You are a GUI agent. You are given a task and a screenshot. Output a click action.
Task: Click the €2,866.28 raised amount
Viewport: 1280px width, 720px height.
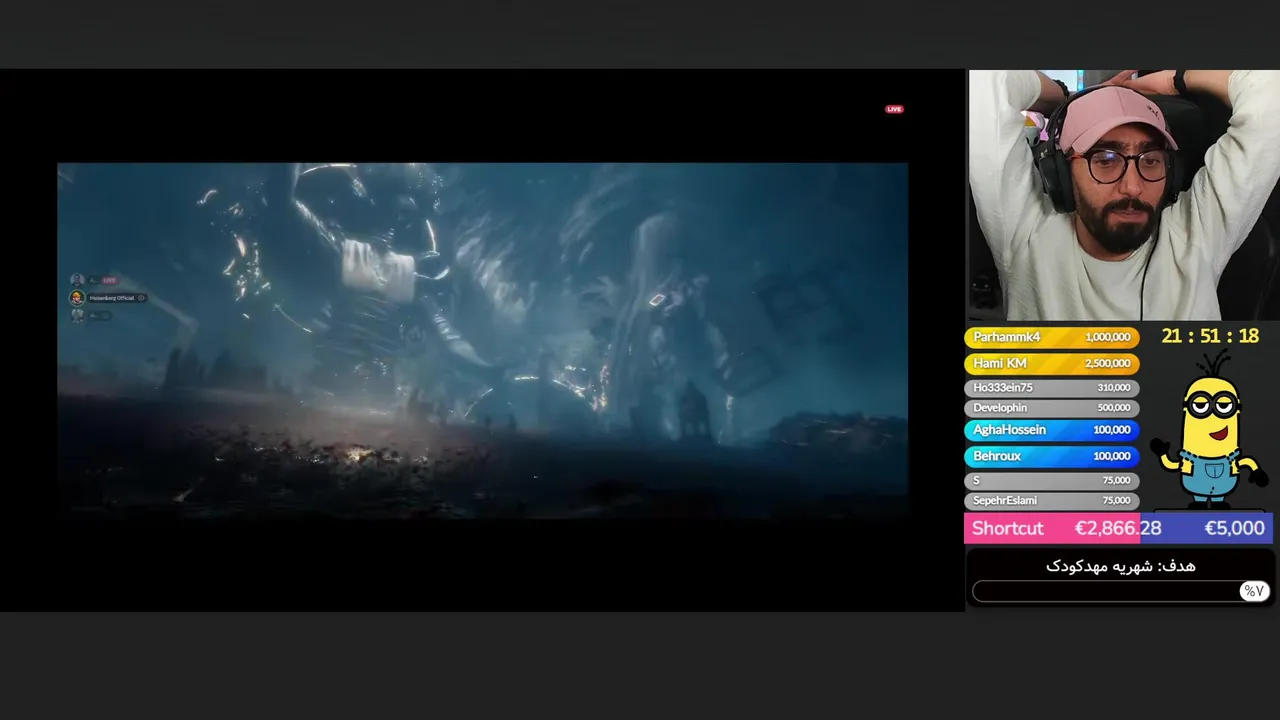[1118, 528]
